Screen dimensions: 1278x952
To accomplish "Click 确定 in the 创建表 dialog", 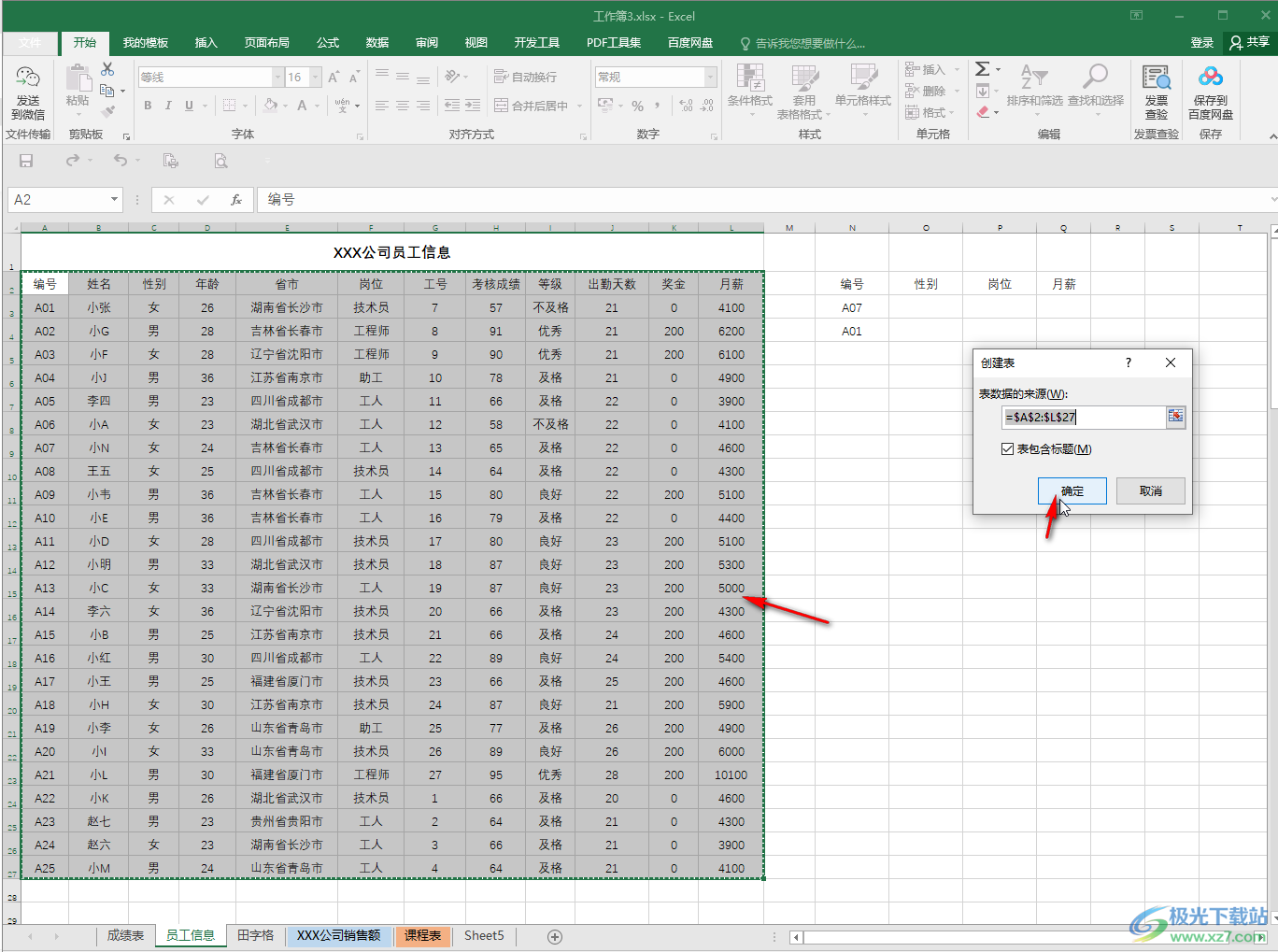I will pyautogui.click(x=1072, y=490).
